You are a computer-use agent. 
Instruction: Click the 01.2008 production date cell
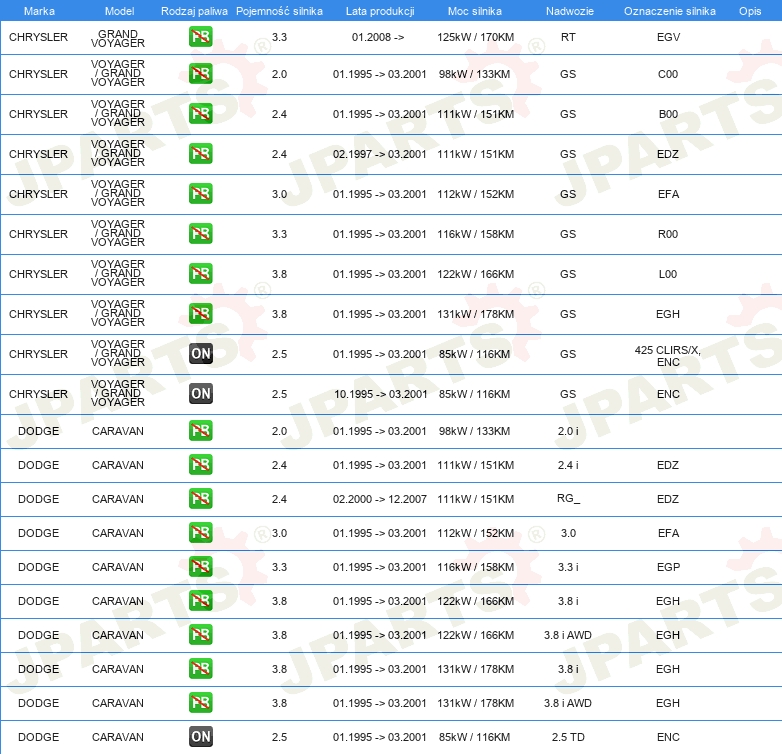[x=378, y=38]
